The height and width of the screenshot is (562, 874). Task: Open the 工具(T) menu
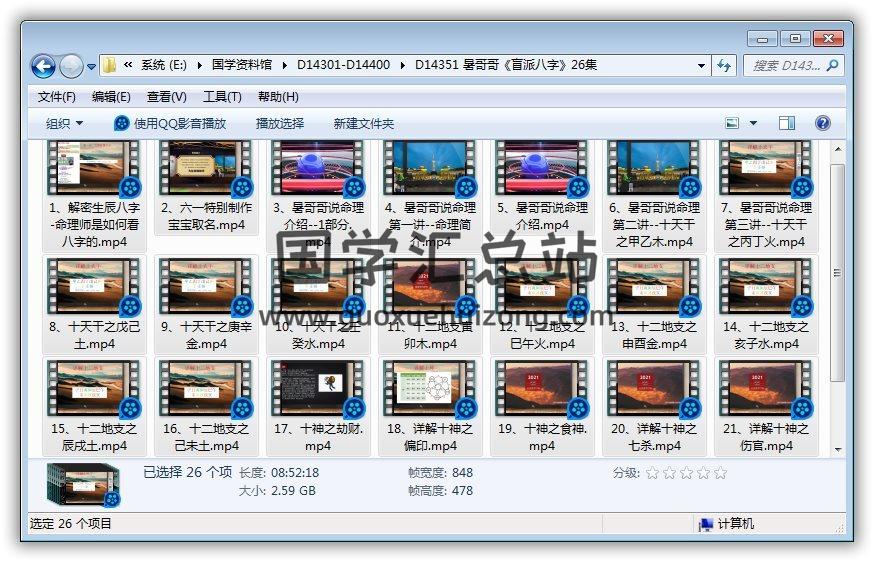click(x=222, y=97)
